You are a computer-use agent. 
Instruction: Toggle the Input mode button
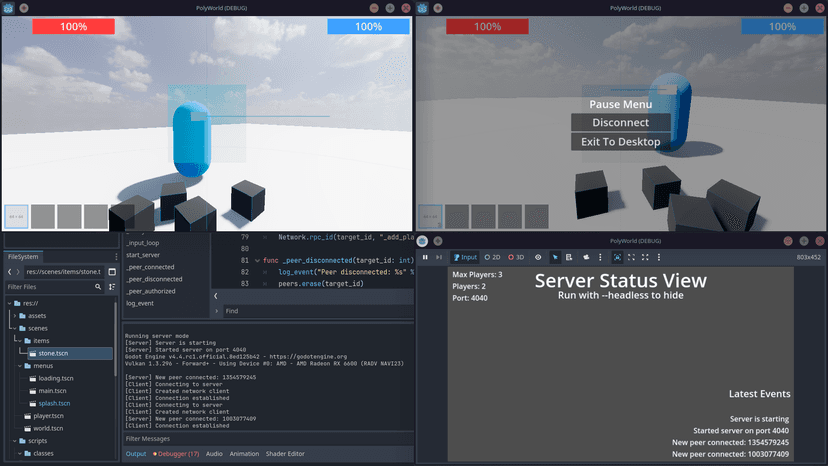pos(465,257)
